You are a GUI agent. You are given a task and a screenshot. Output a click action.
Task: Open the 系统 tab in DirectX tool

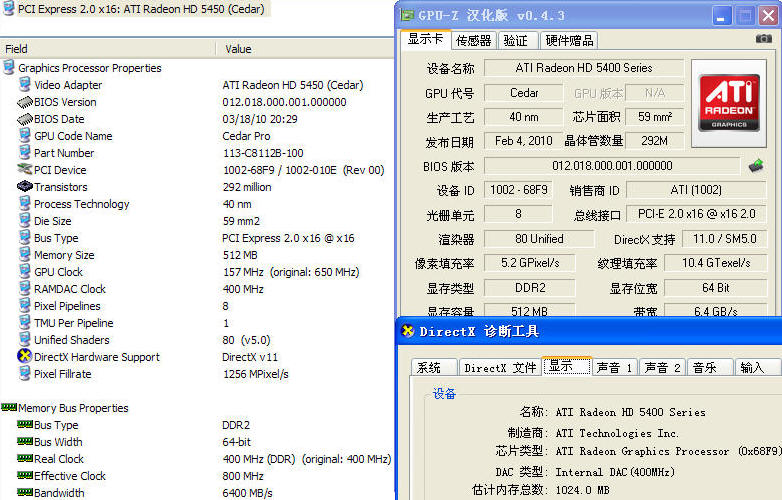tap(433, 367)
